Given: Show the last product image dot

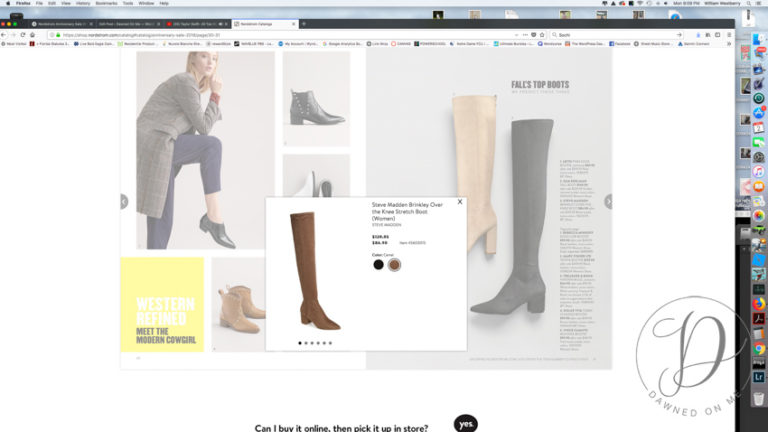Looking at the screenshot, I should tap(330, 343).
